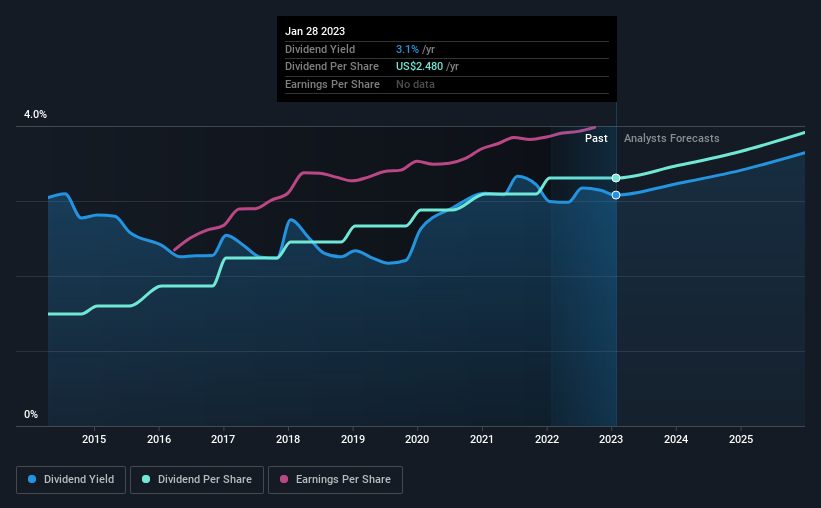Toggle the Dividend Yield legend button
The width and height of the screenshot is (821, 508).
click(71, 480)
